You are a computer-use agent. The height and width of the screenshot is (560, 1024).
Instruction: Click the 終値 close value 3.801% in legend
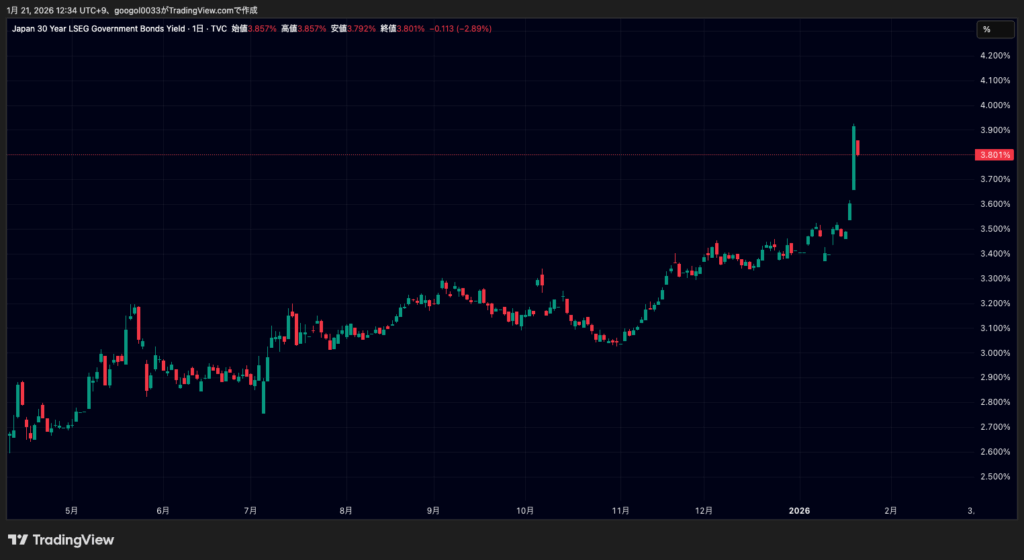click(x=412, y=29)
